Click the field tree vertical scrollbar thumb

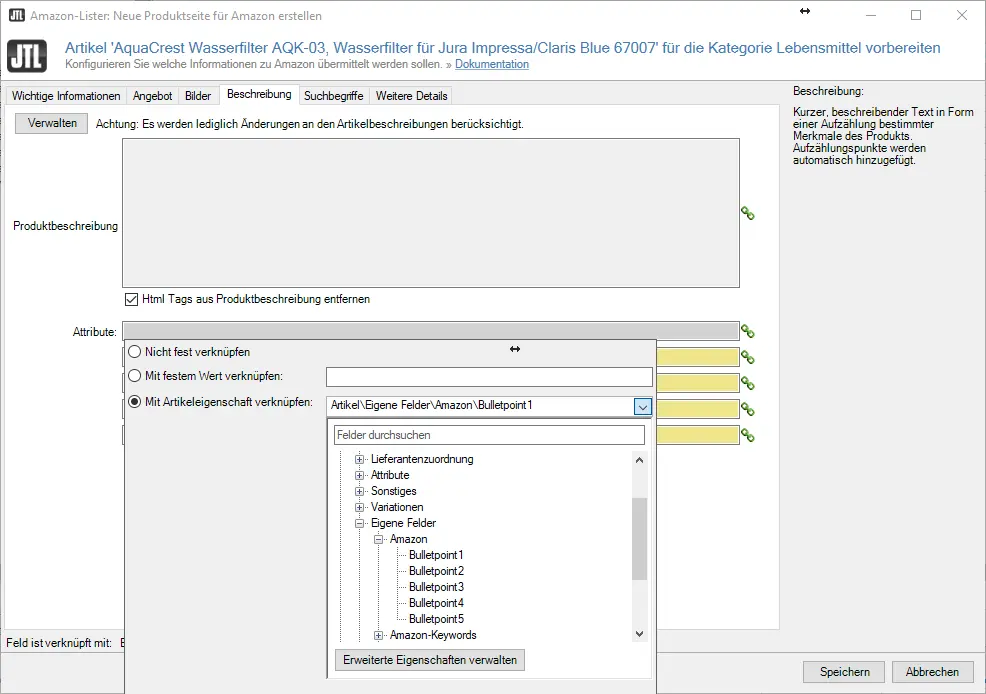tap(640, 539)
